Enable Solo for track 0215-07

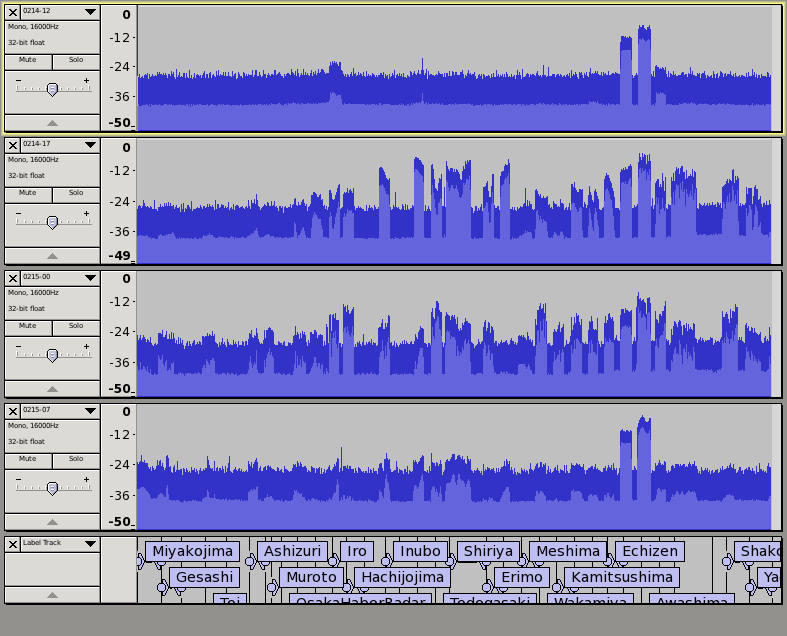pos(76,459)
